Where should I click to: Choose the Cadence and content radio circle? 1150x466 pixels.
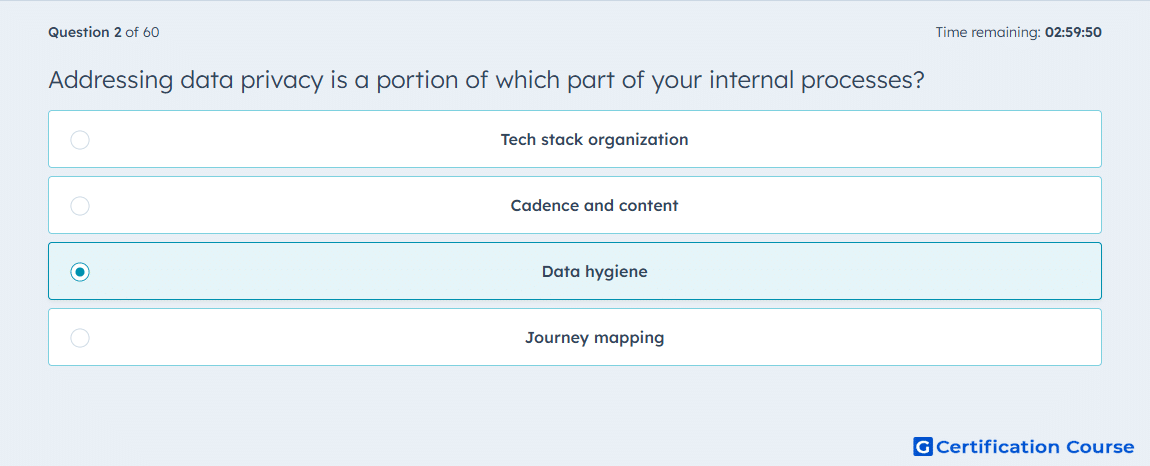80,205
